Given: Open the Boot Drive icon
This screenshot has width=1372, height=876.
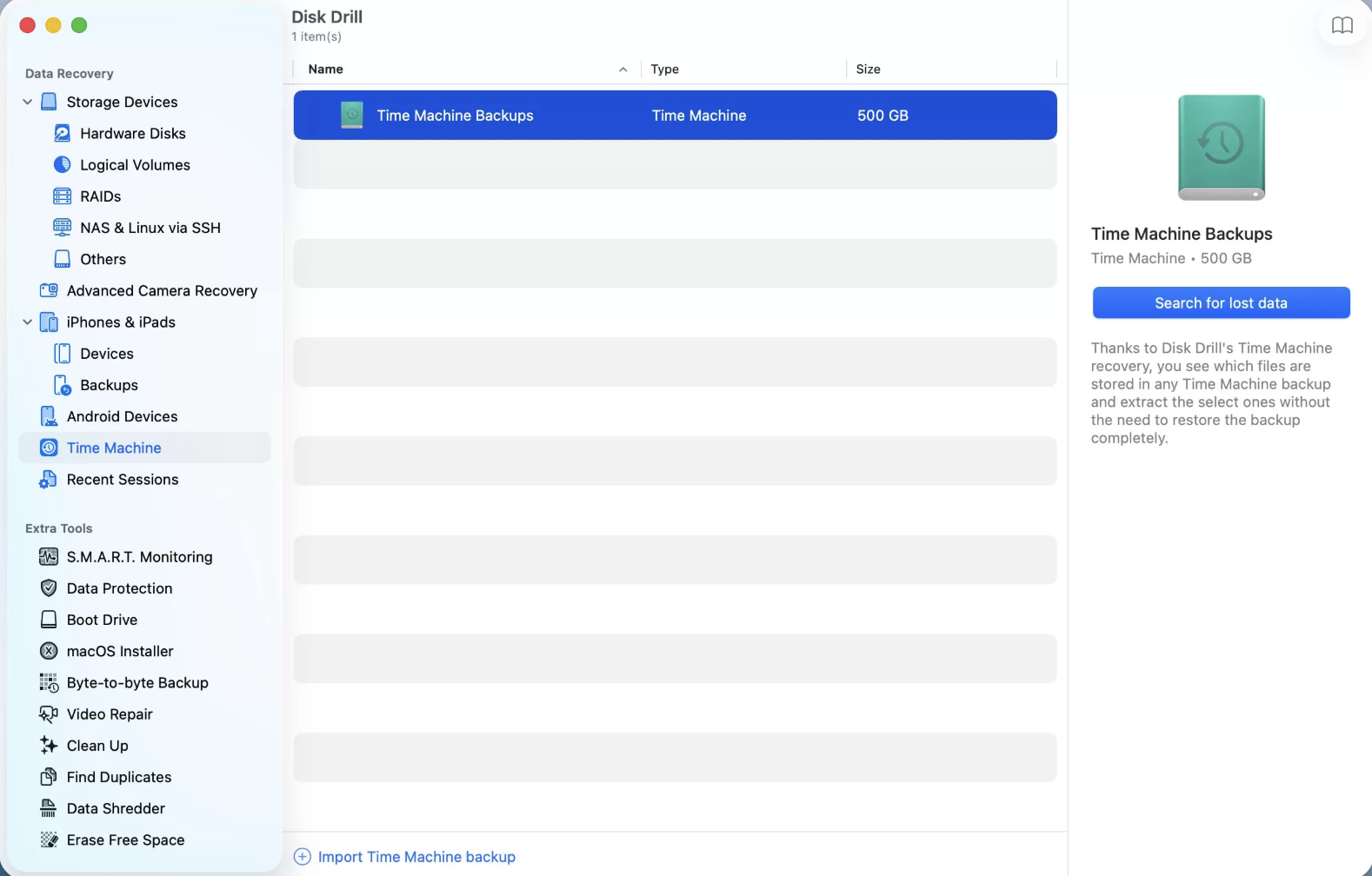Looking at the screenshot, I should pyautogui.click(x=49, y=620).
